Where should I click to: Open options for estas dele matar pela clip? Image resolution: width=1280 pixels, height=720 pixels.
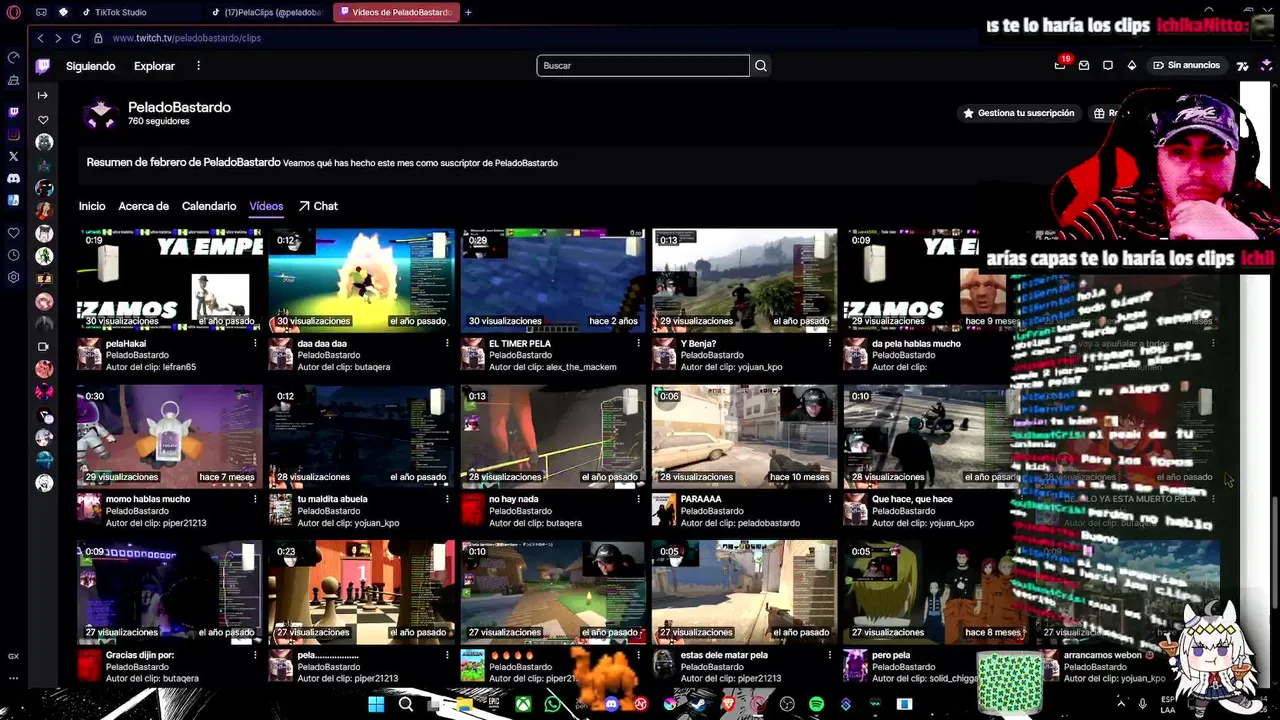(x=830, y=655)
